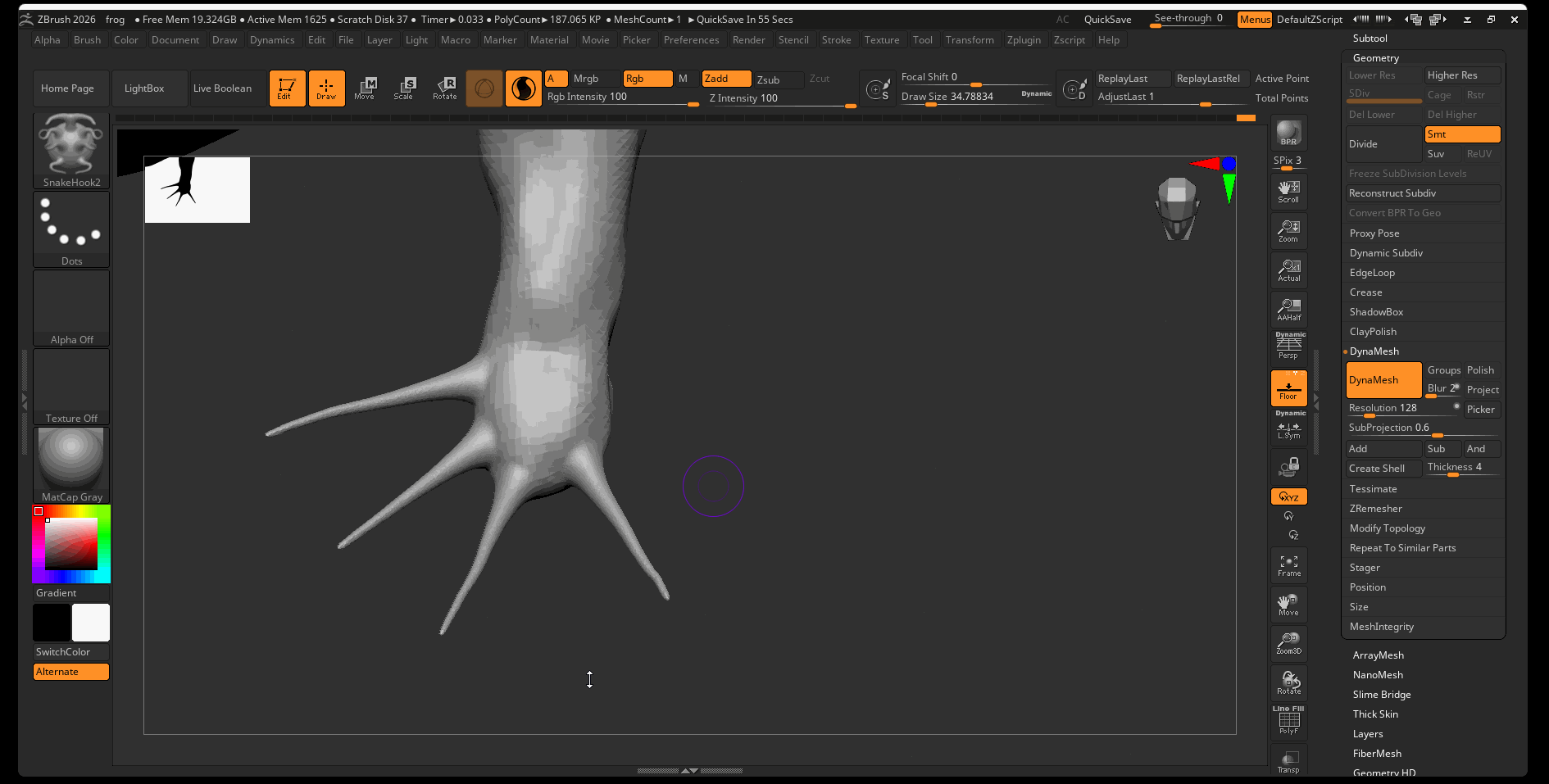Image resolution: width=1549 pixels, height=784 pixels.
Task: Collapse the DynaMesh section header
Action: point(1374,351)
